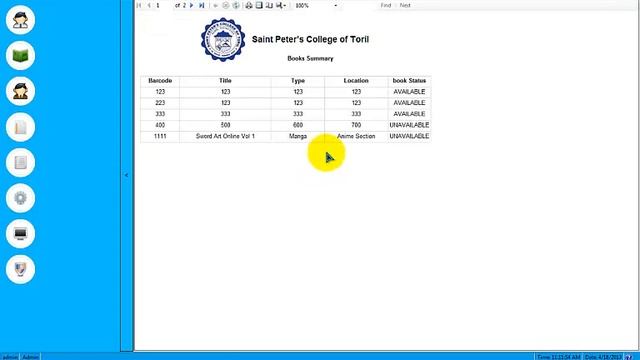The height and width of the screenshot is (360, 640).
Task: Go to previous report page
Action: pyautogui.click(x=149, y=5)
